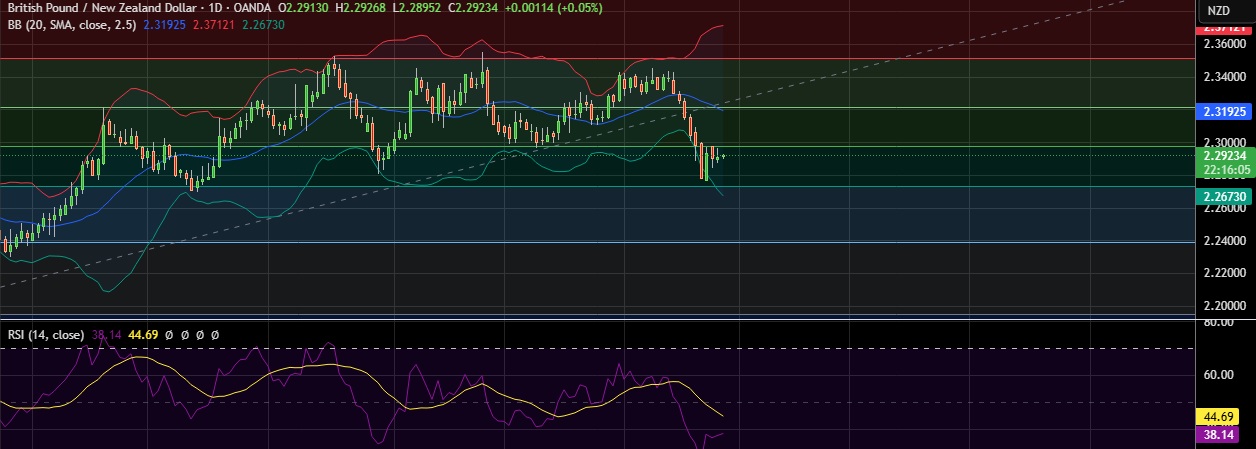Click the red upper band price axis label
The image size is (1256, 449).
[1224, 30]
